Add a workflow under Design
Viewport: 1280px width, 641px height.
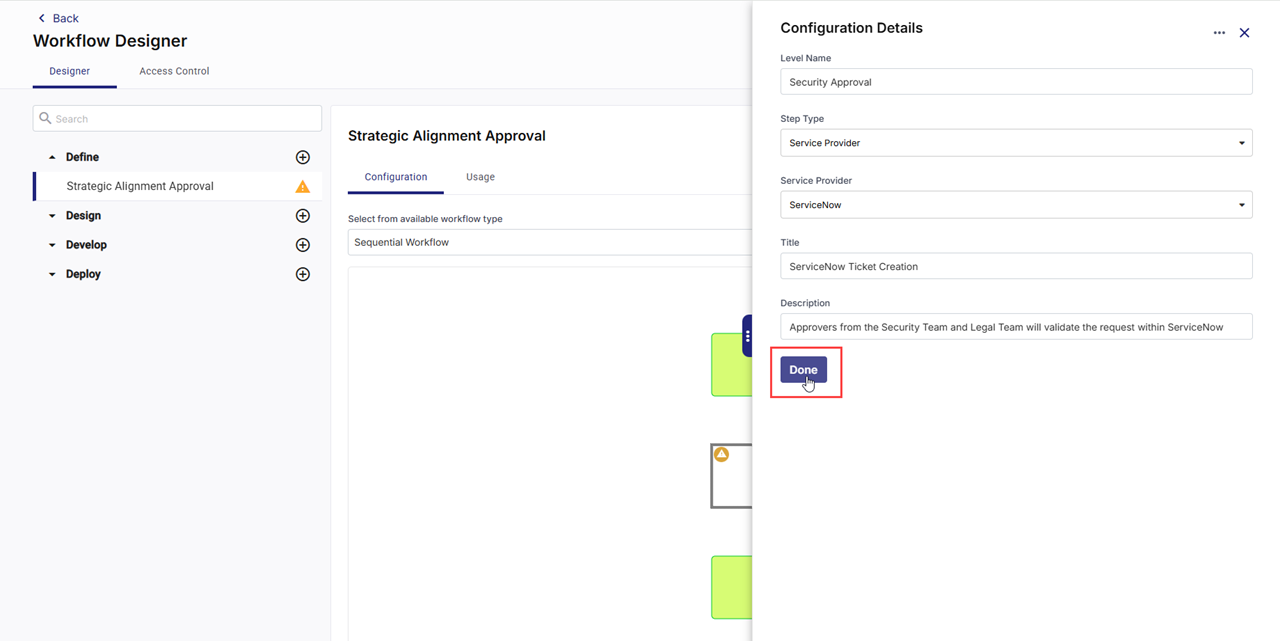(x=303, y=216)
